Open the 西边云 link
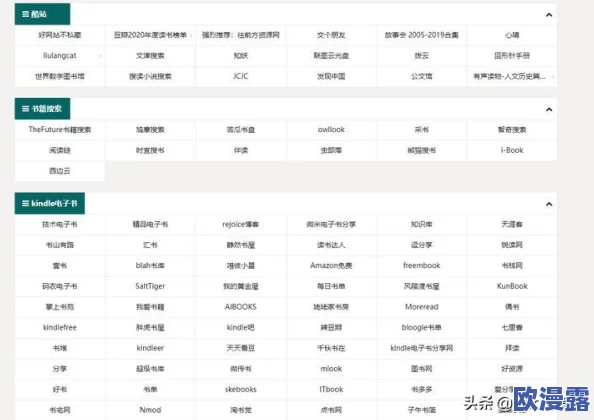Image resolution: width=594 pixels, height=420 pixels. point(60,171)
